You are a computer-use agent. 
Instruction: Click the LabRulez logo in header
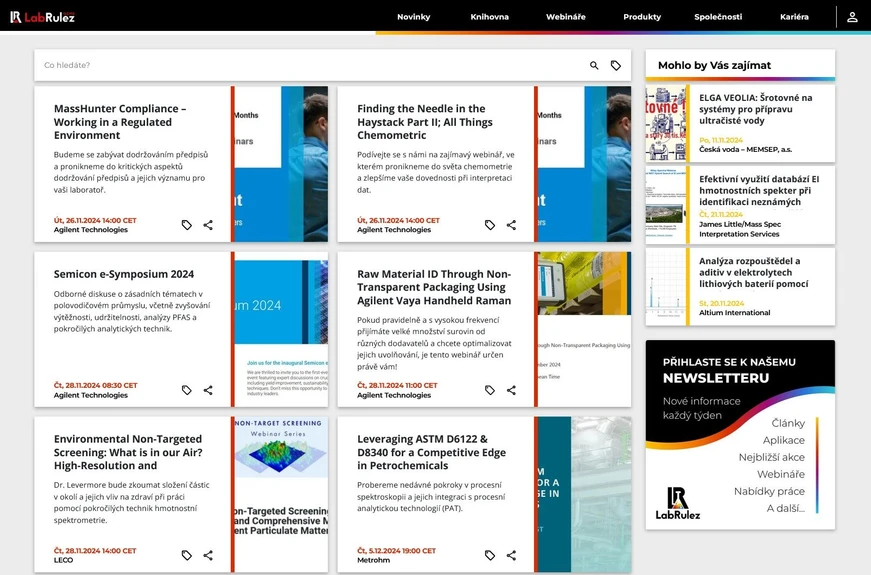coord(43,17)
